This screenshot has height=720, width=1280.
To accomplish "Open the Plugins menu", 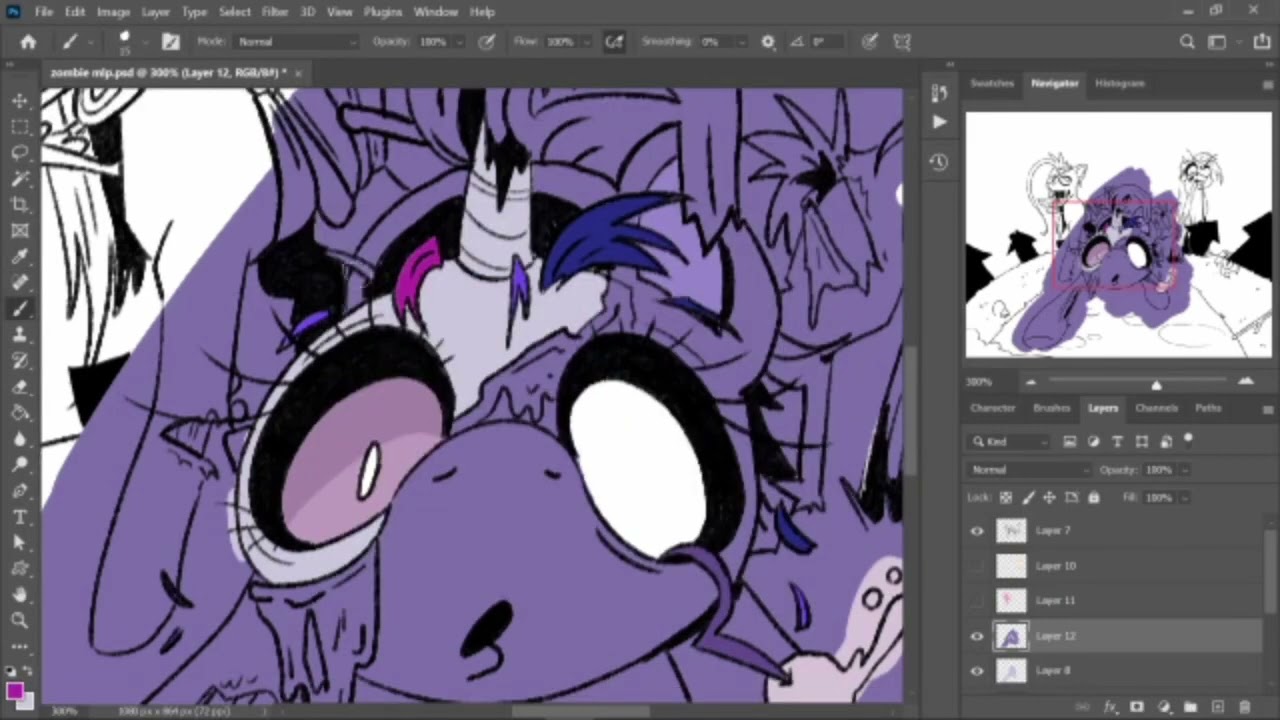I will click(x=382, y=12).
